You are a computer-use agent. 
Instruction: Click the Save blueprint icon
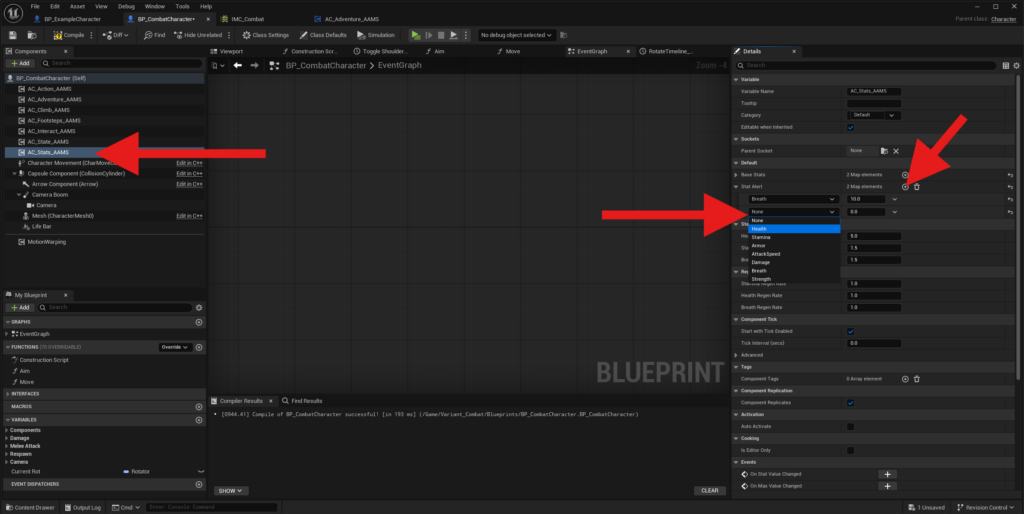click(x=12, y=35)
